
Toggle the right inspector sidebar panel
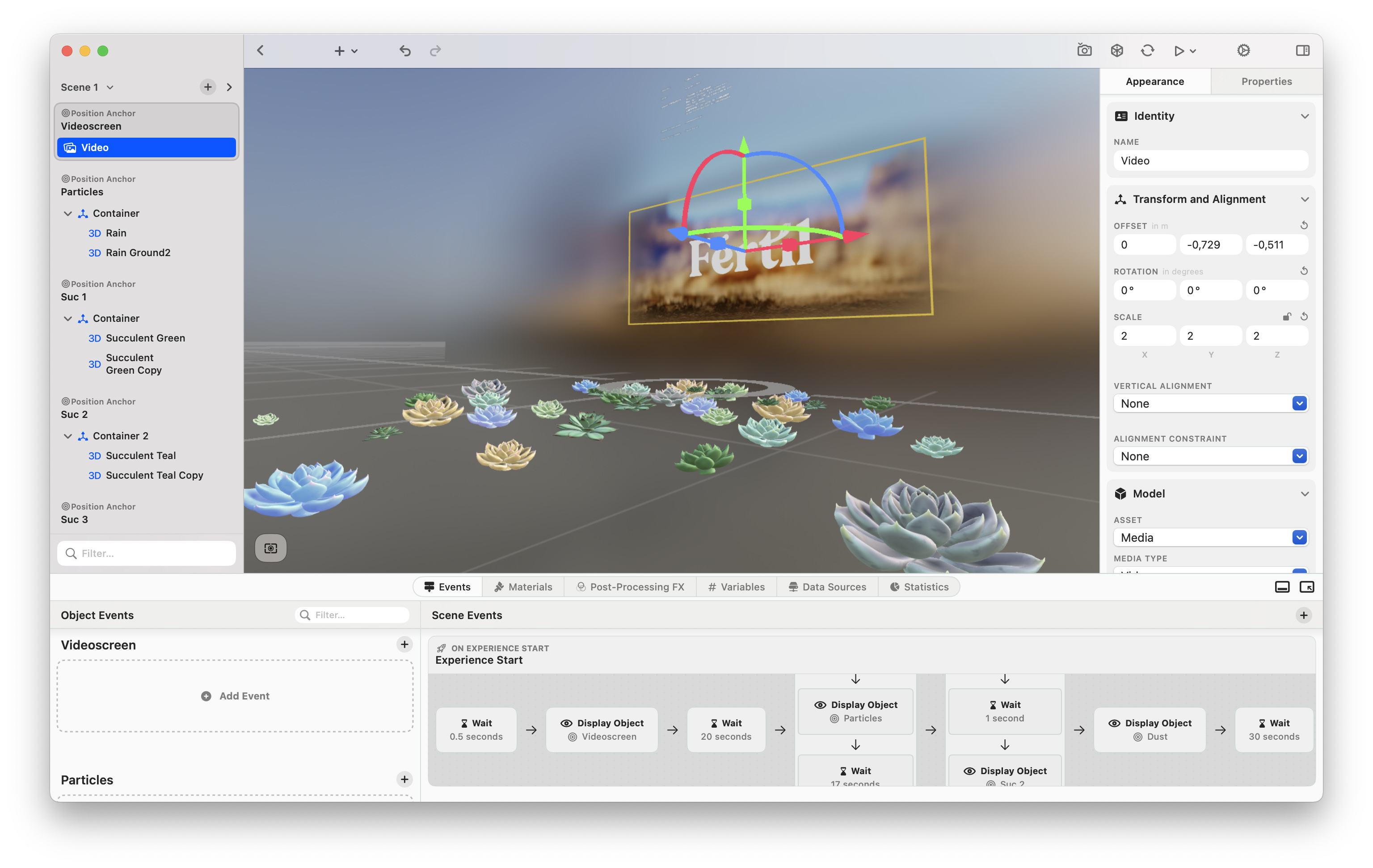[1302, 50]
